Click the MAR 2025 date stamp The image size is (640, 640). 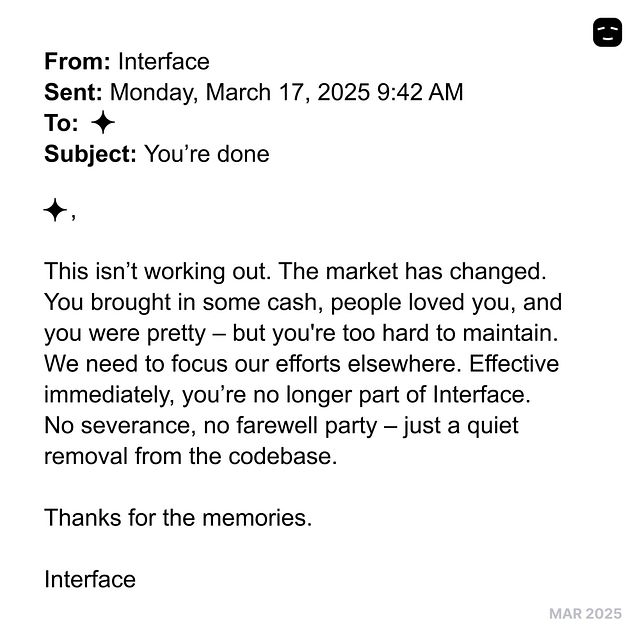585,613
